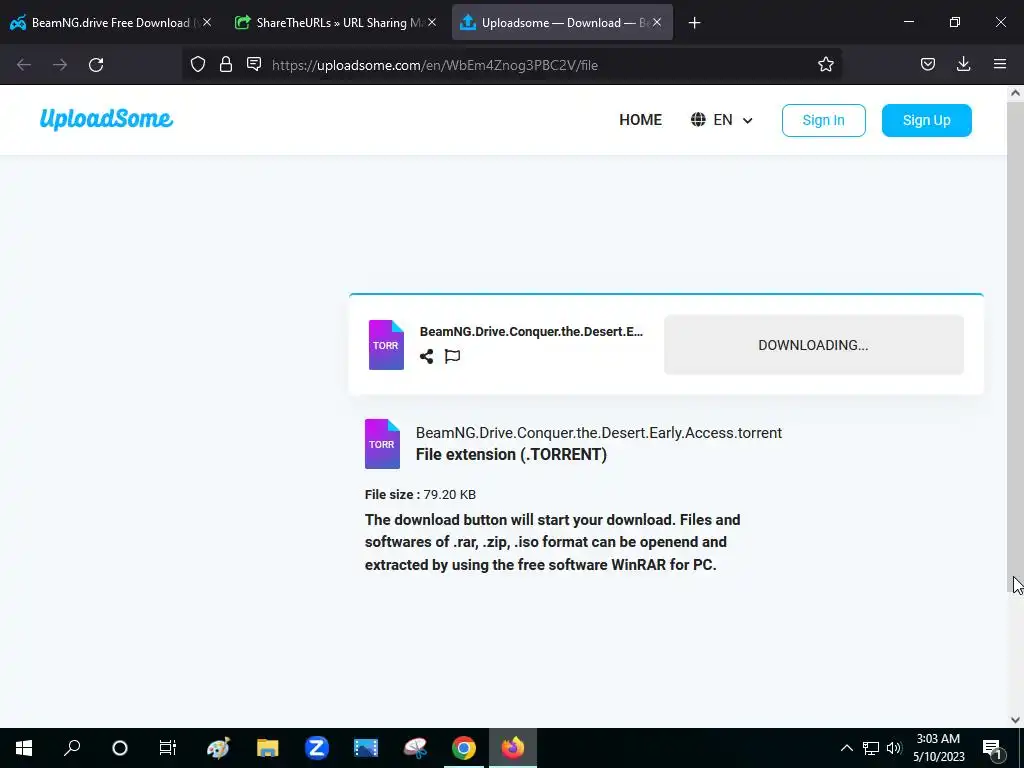Click the large TORR icon beside file extension

(x=382, y=444)
